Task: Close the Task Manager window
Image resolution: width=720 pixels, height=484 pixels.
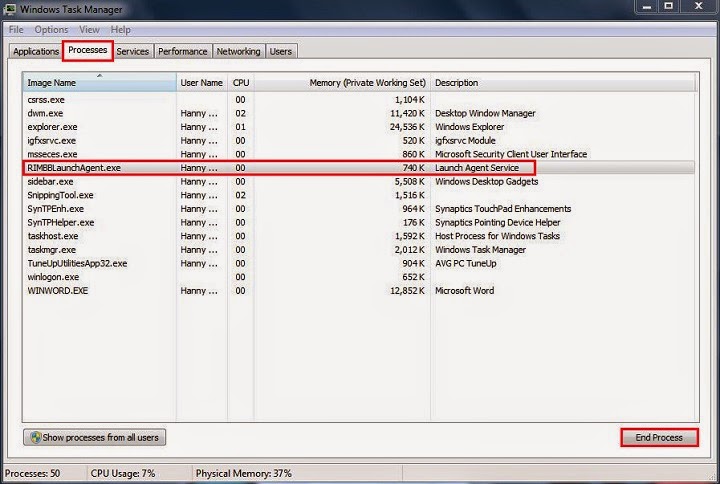Action: 699,6
